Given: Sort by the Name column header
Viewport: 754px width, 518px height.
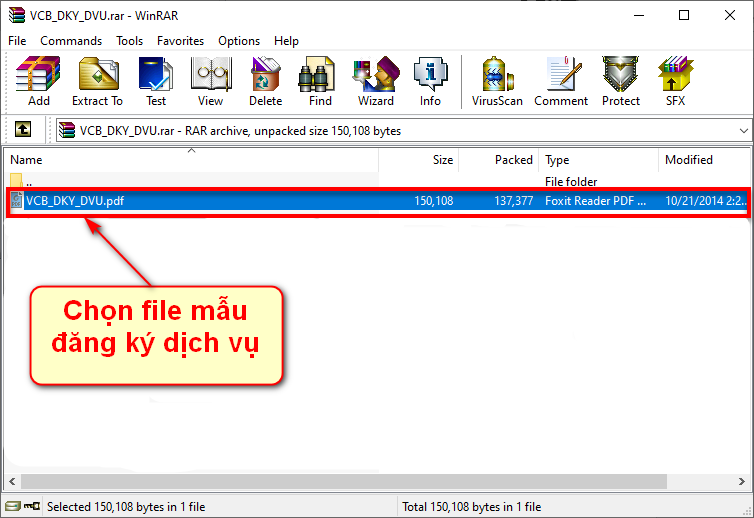Looking at the screenshot, I should click(x=191, y=160).
